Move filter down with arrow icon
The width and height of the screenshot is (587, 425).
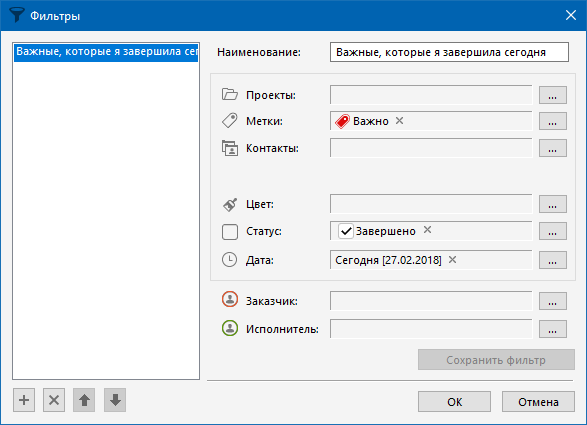point(115,400)
